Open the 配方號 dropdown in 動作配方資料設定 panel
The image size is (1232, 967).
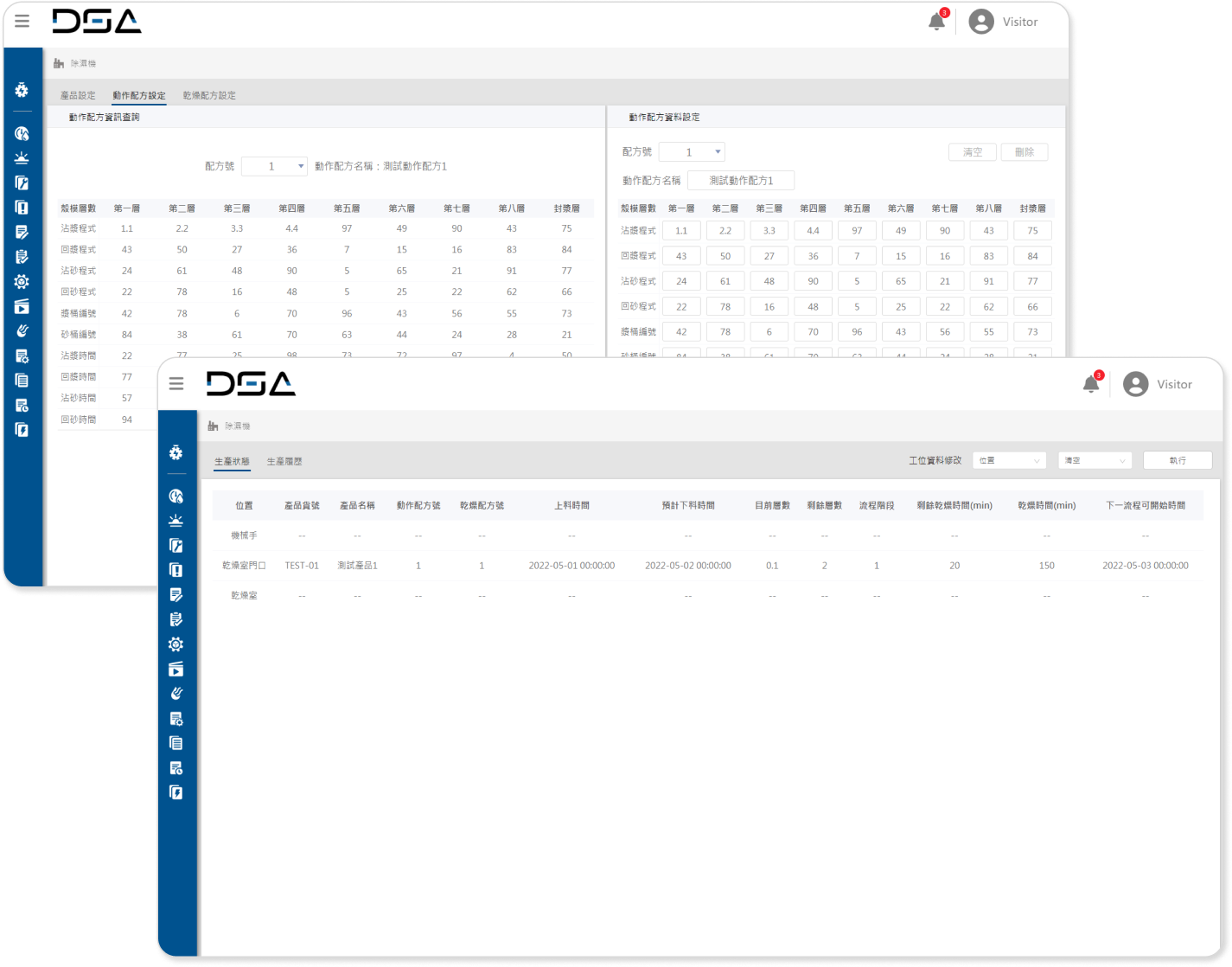692,152
